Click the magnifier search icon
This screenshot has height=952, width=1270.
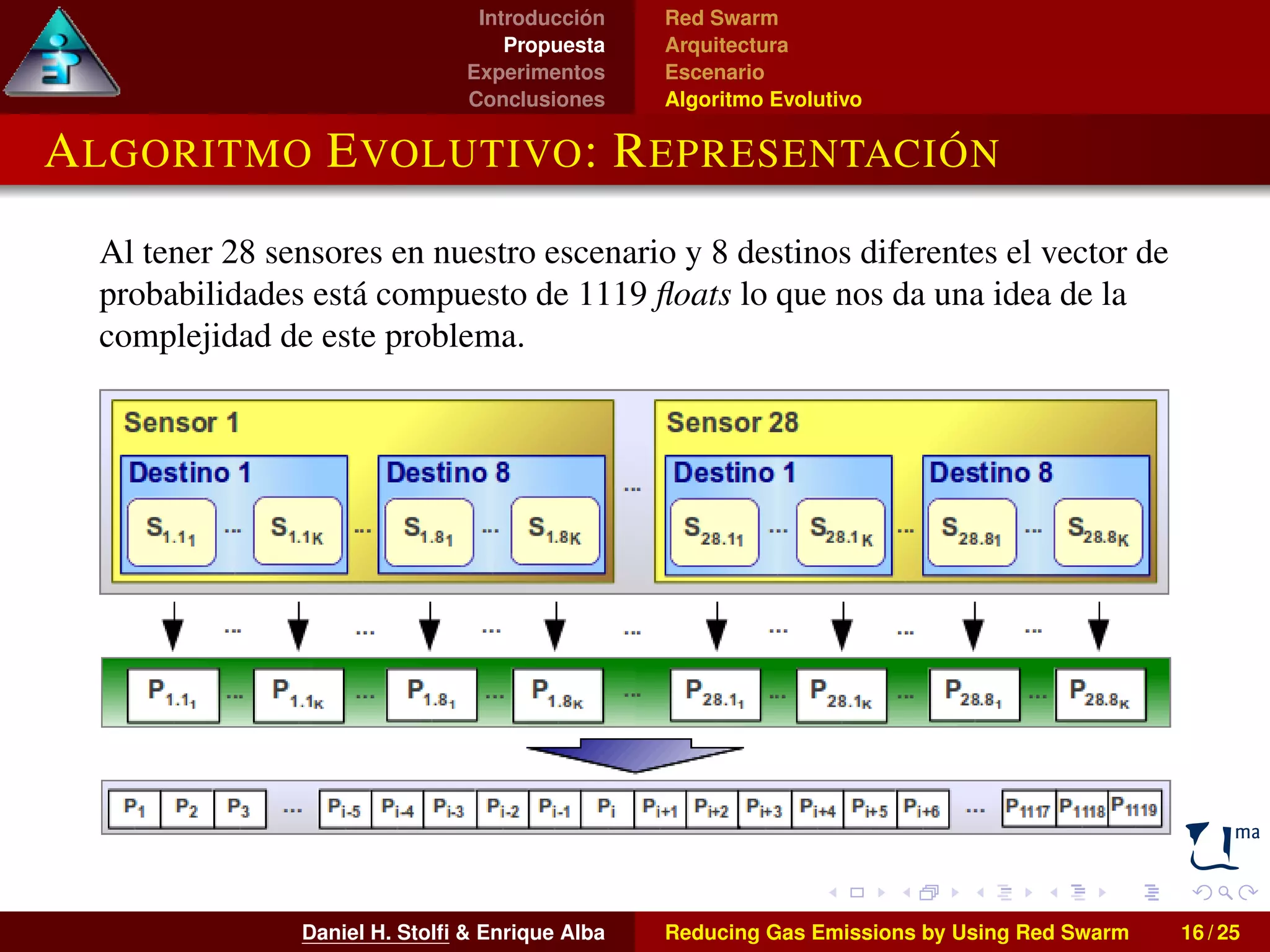click(x=1225, y=892)
